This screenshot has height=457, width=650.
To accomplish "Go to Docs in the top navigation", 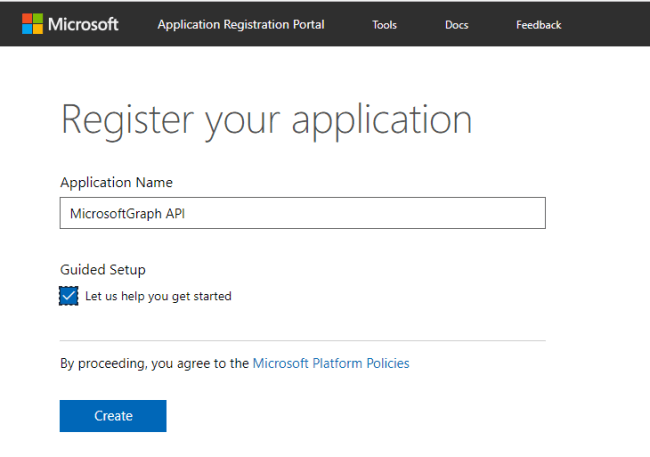I will 456,25.
